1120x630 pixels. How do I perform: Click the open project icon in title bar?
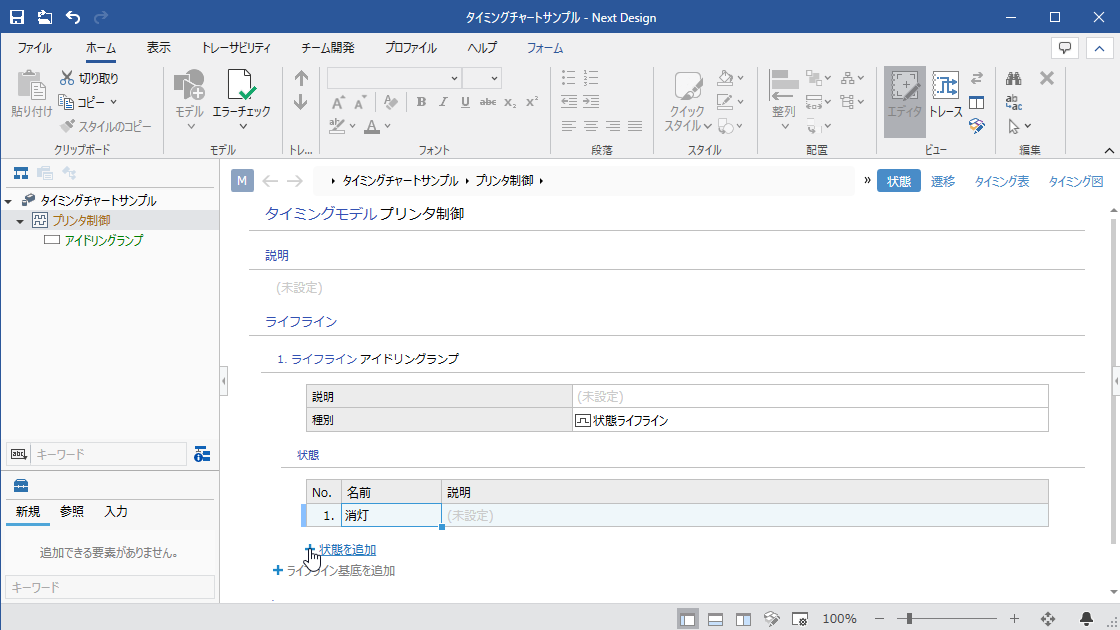tap(44, 17)
